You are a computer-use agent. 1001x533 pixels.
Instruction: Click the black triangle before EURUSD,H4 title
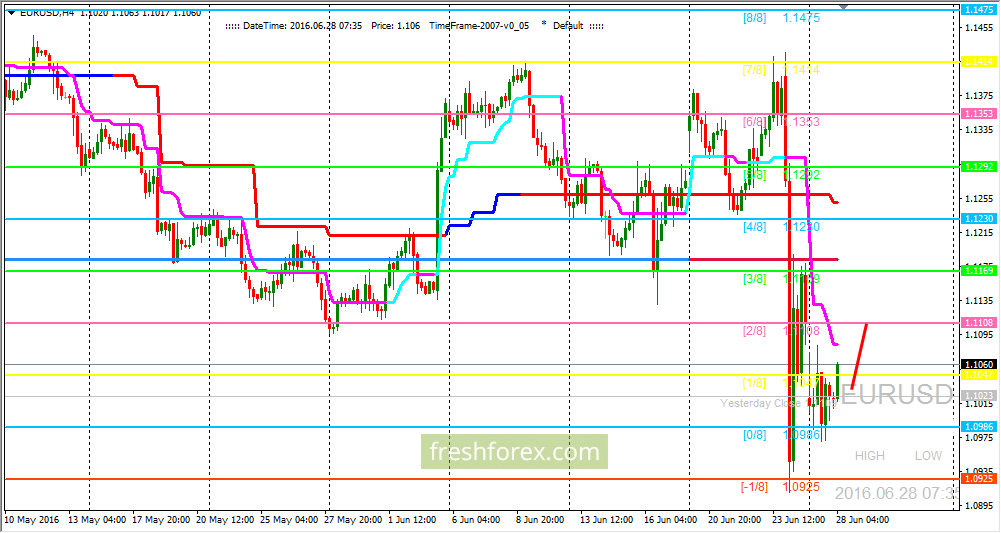tap(11, 13)
